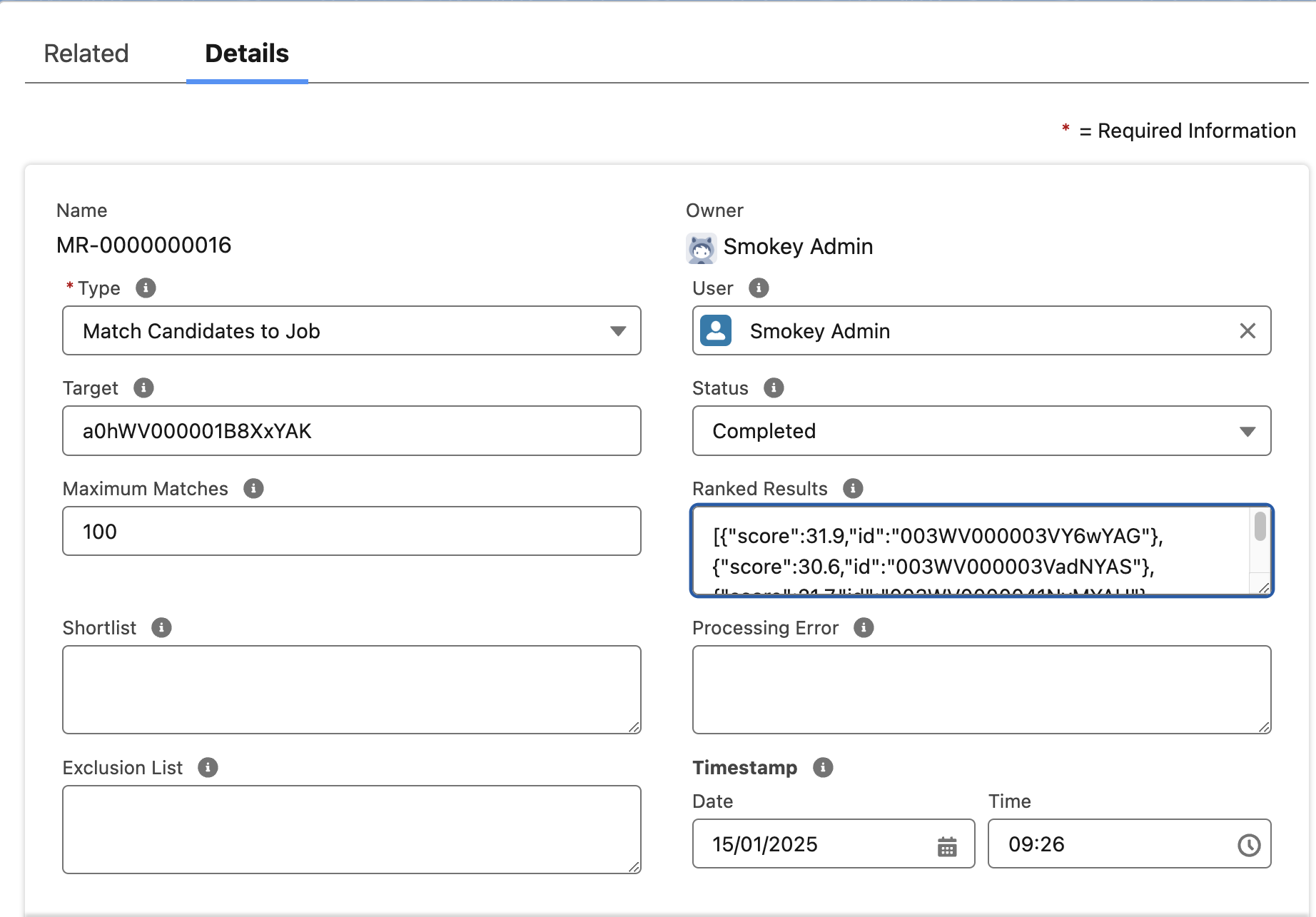Image resolution: width=1316 pixels, height=917 pixels.
Task: Show help info for Exclusion List
Action: (208, 768)
